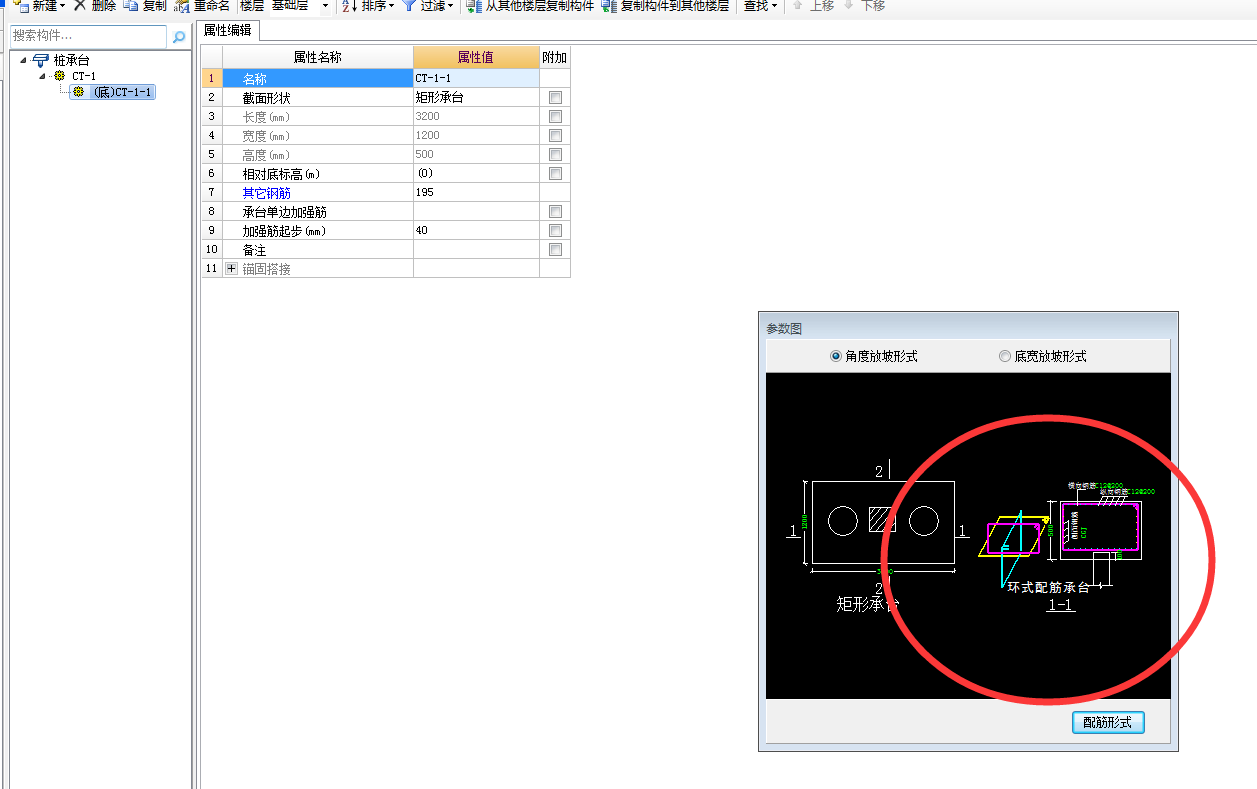
Task: Click the 宽度 value 1200
Action: coord(476,135)
